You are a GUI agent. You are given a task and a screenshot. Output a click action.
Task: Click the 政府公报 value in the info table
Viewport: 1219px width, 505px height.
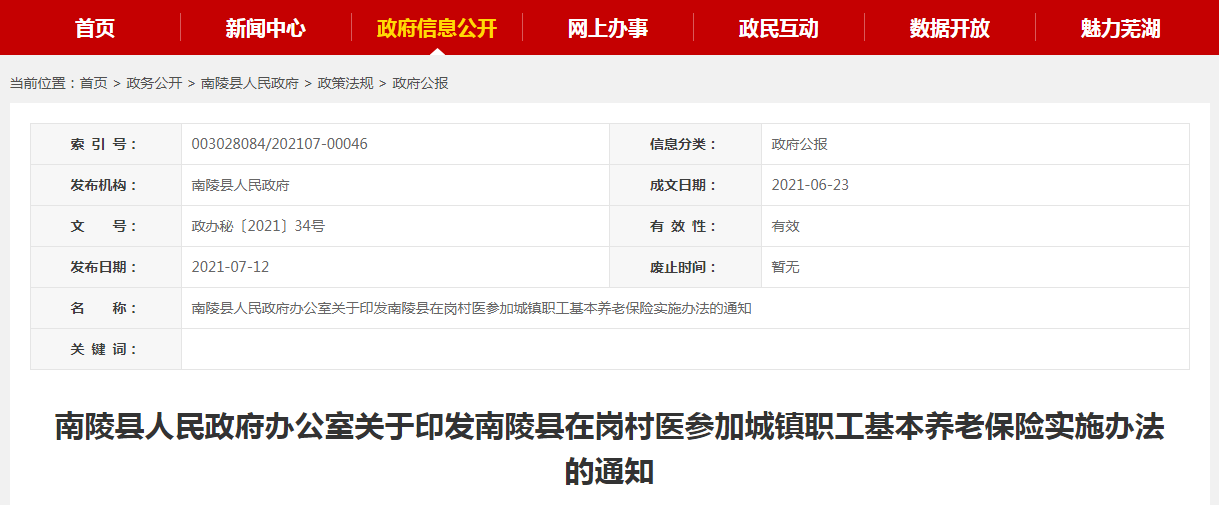coord(800,144)
